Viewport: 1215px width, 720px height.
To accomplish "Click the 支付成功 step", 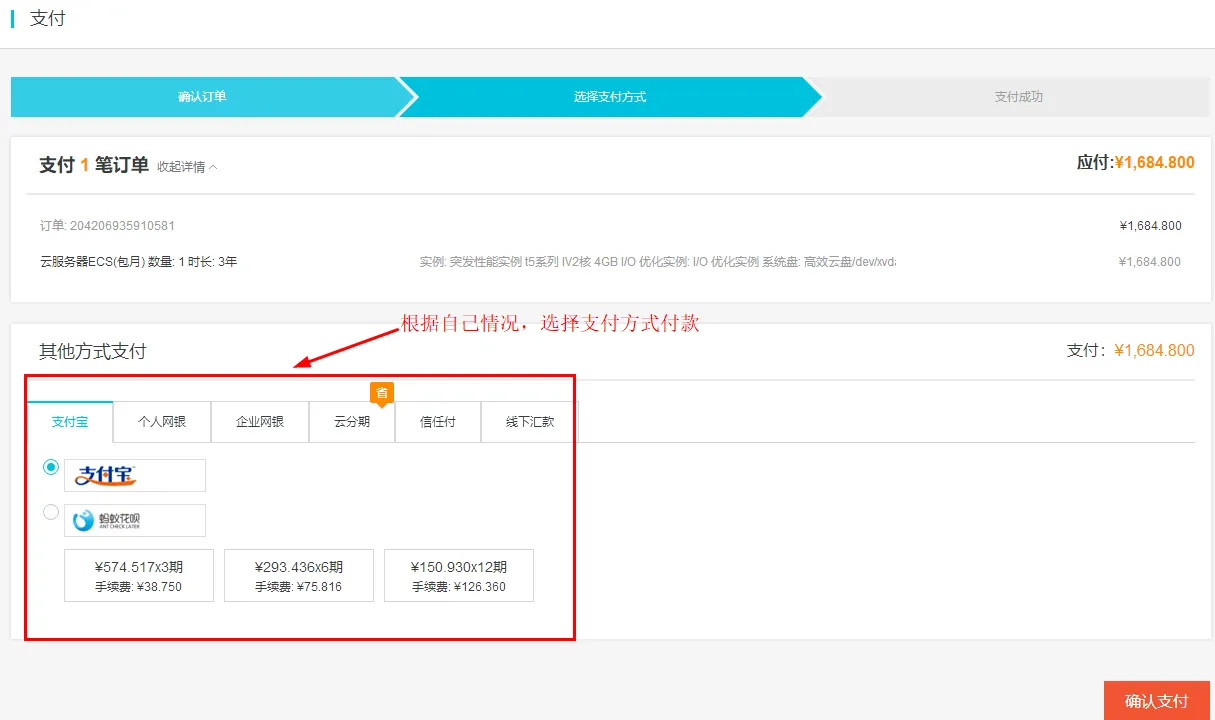I will point(1018,97).
